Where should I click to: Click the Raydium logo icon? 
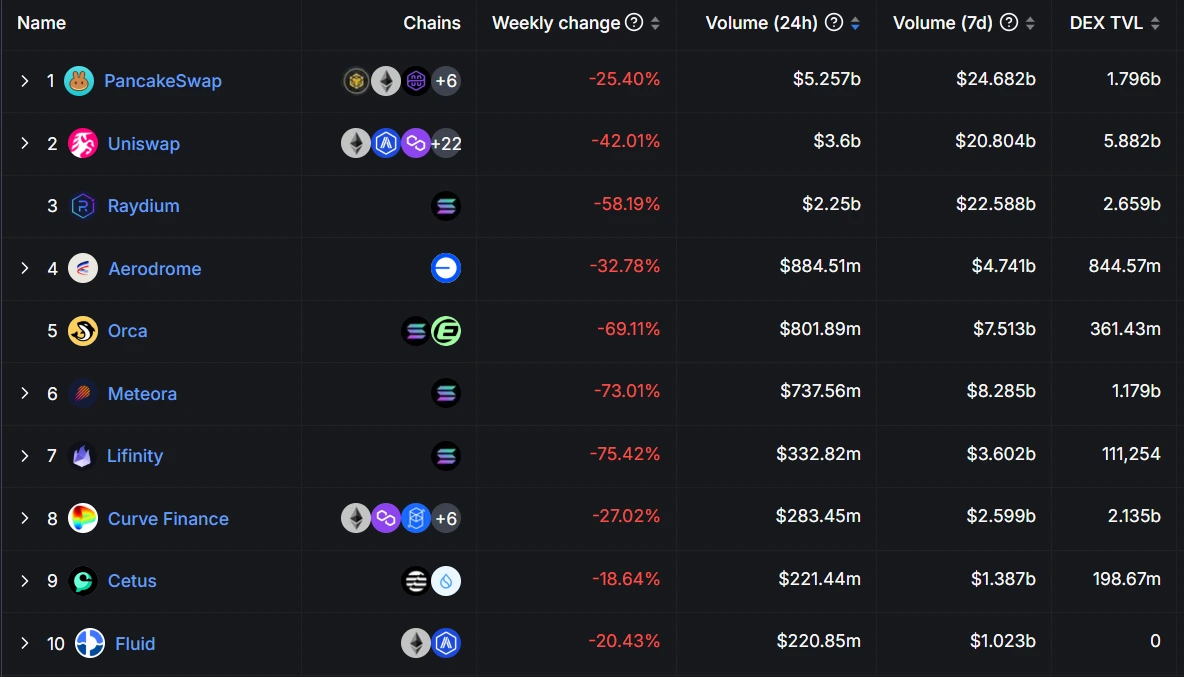(x=83, y=206)
